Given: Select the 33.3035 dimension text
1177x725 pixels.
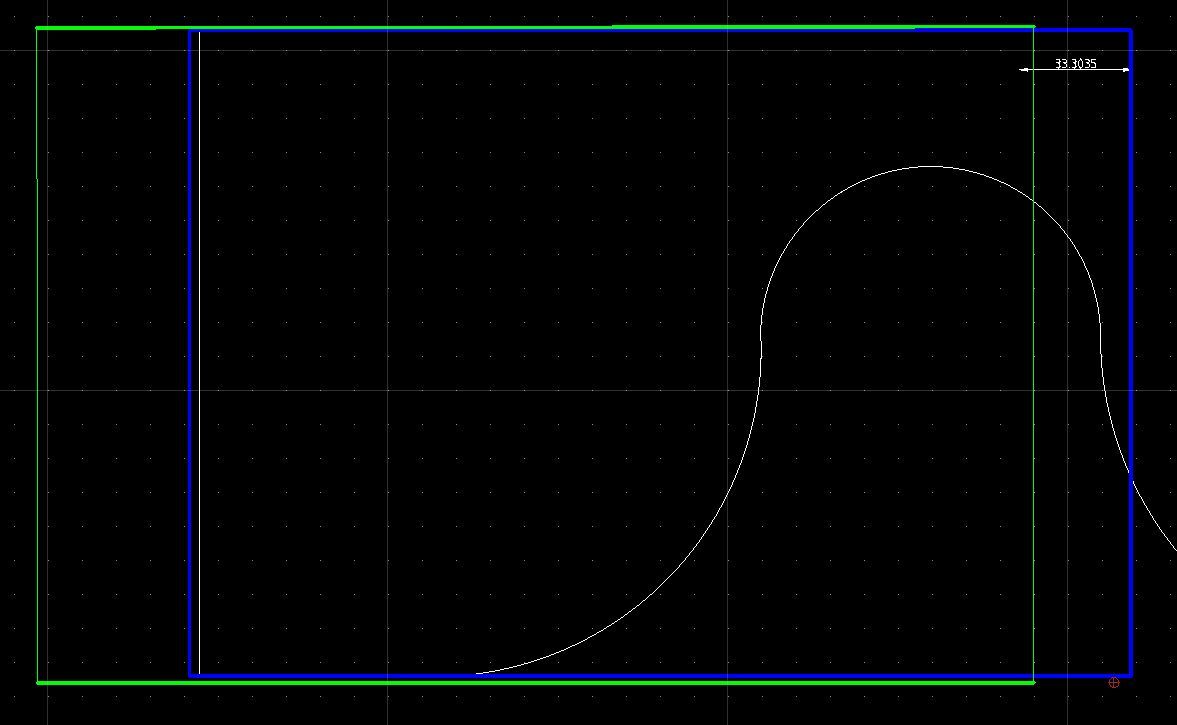Looking at the screenshot, I should click(1075, 64).
